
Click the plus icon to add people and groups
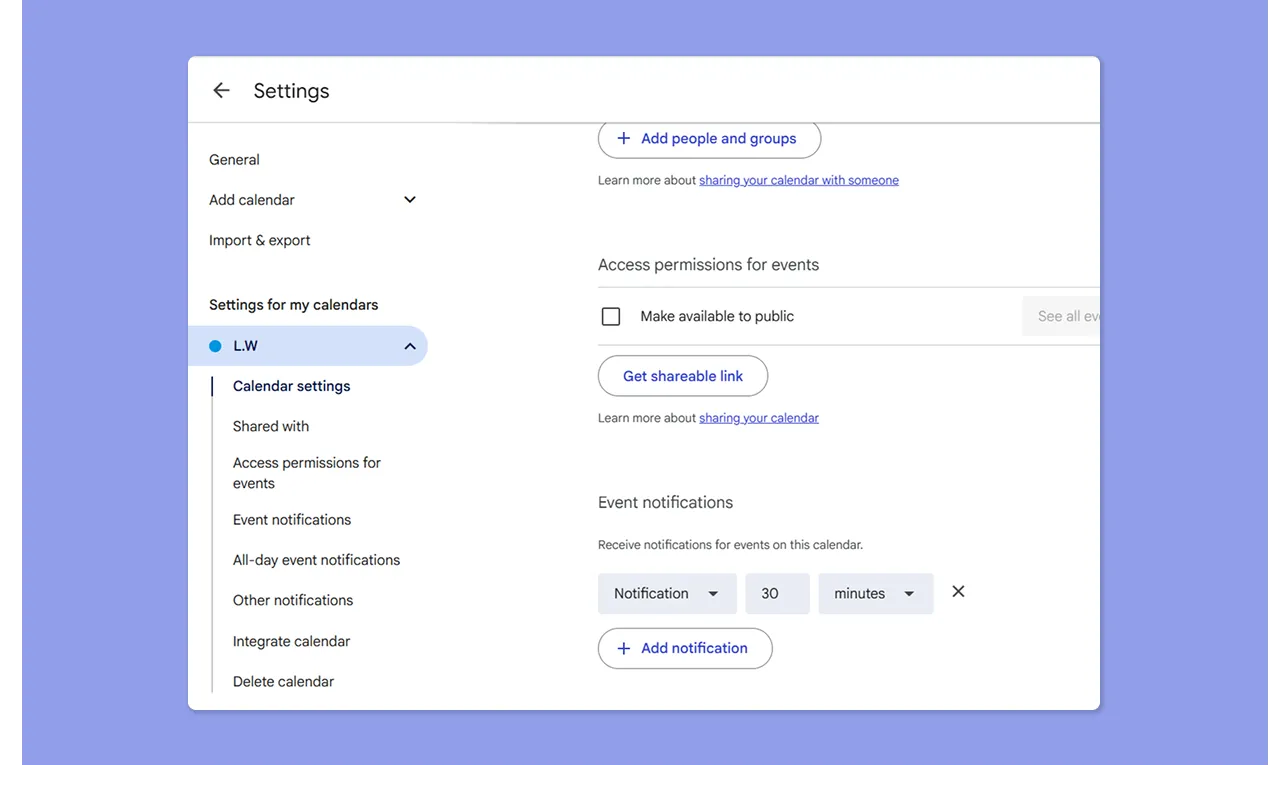tap(624, 138)
